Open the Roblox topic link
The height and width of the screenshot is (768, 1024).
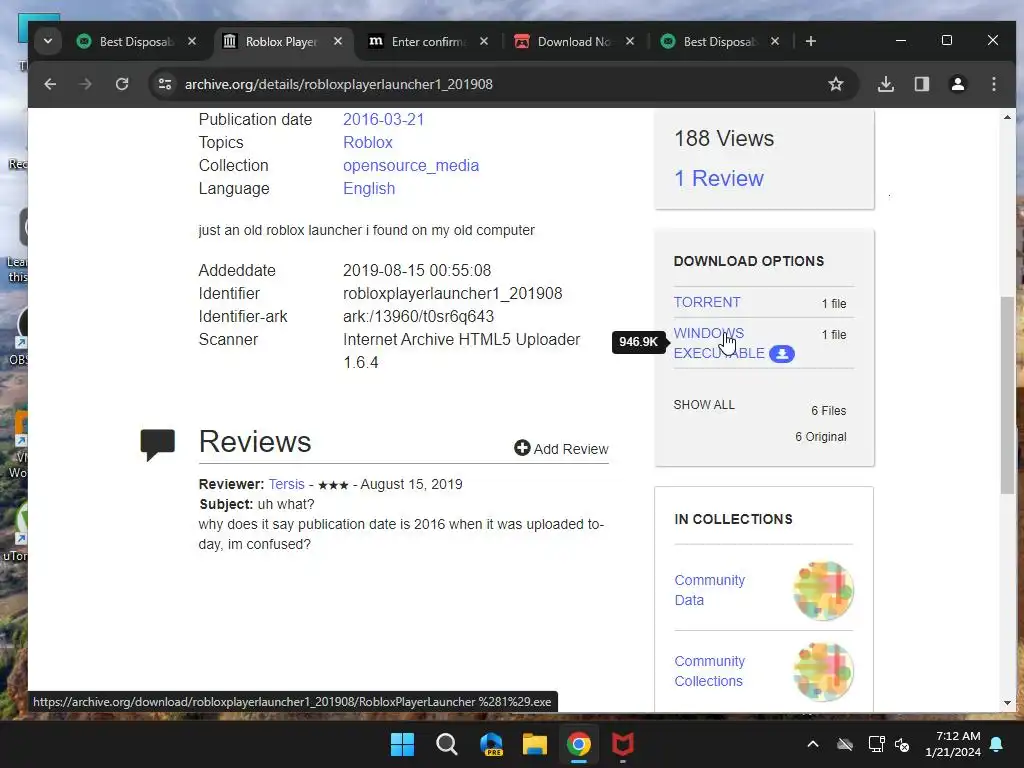point(368,142)
